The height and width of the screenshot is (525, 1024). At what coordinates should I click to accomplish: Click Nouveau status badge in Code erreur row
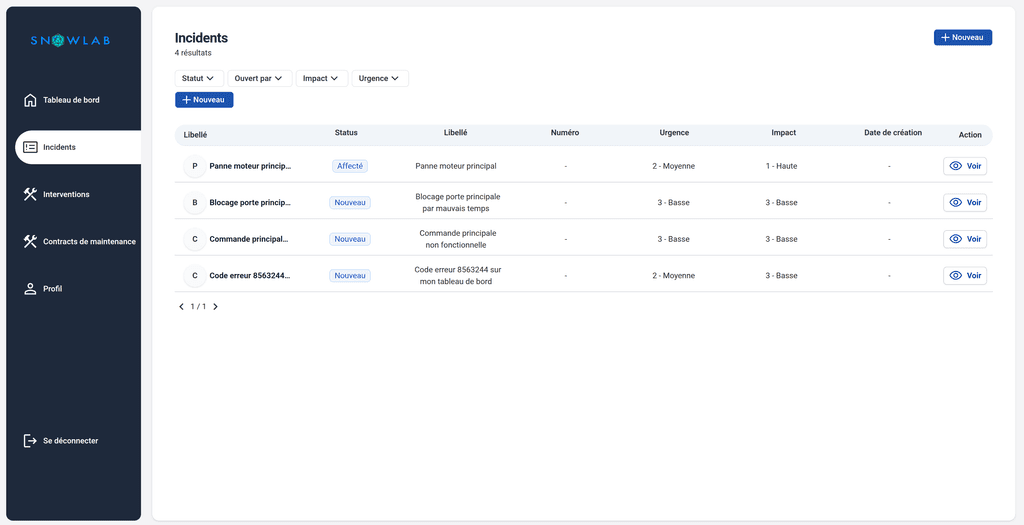pos(349,276)
